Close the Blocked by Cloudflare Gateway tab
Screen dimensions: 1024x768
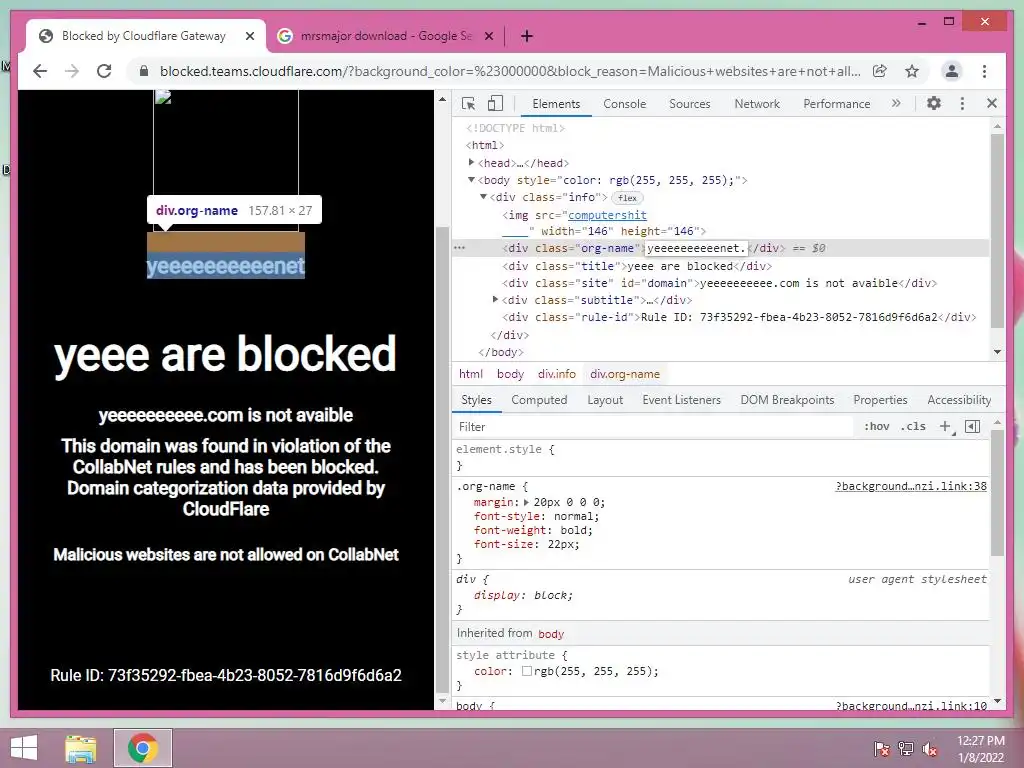249,36
